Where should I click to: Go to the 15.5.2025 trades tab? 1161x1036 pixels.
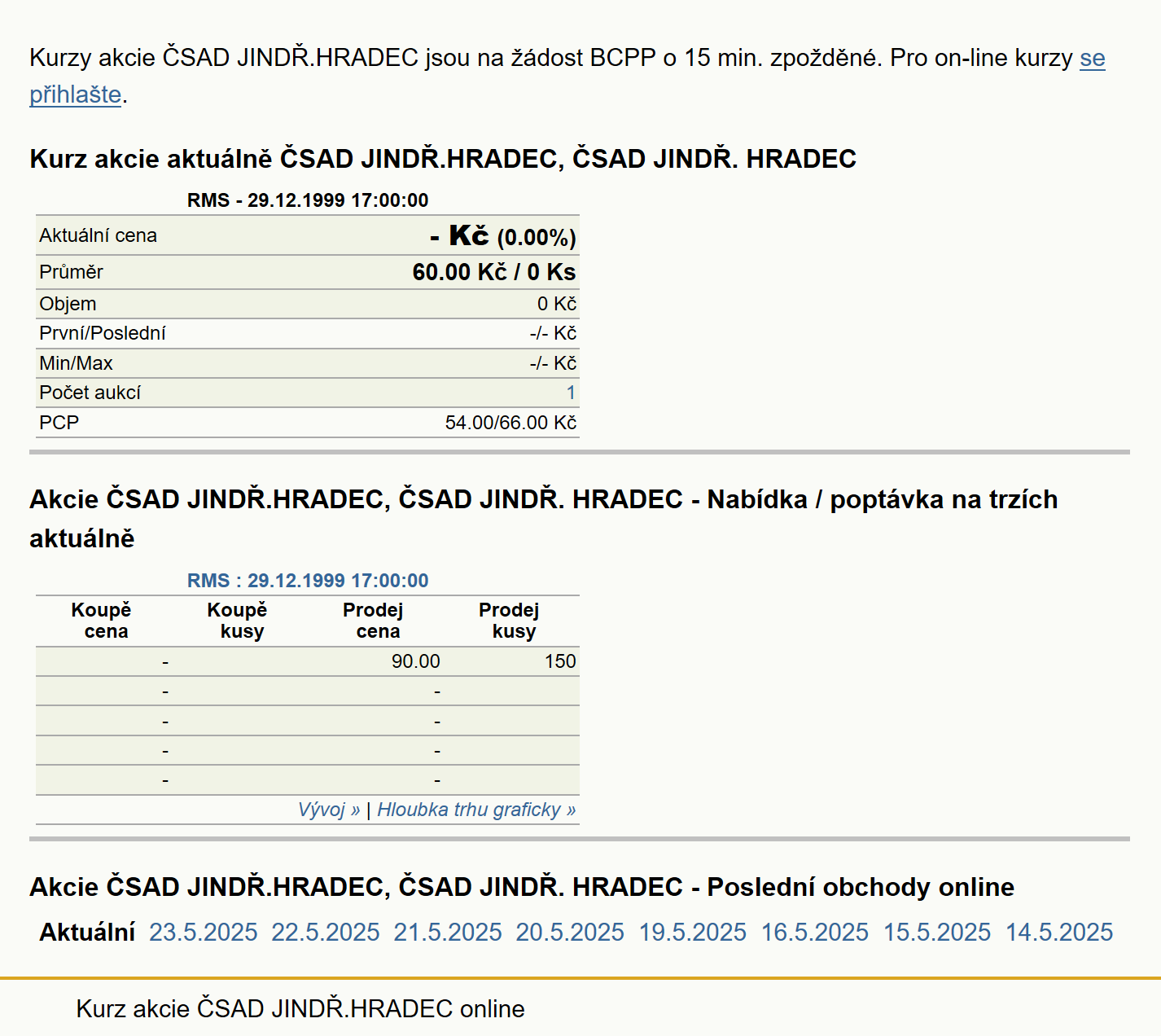point(937,932)
